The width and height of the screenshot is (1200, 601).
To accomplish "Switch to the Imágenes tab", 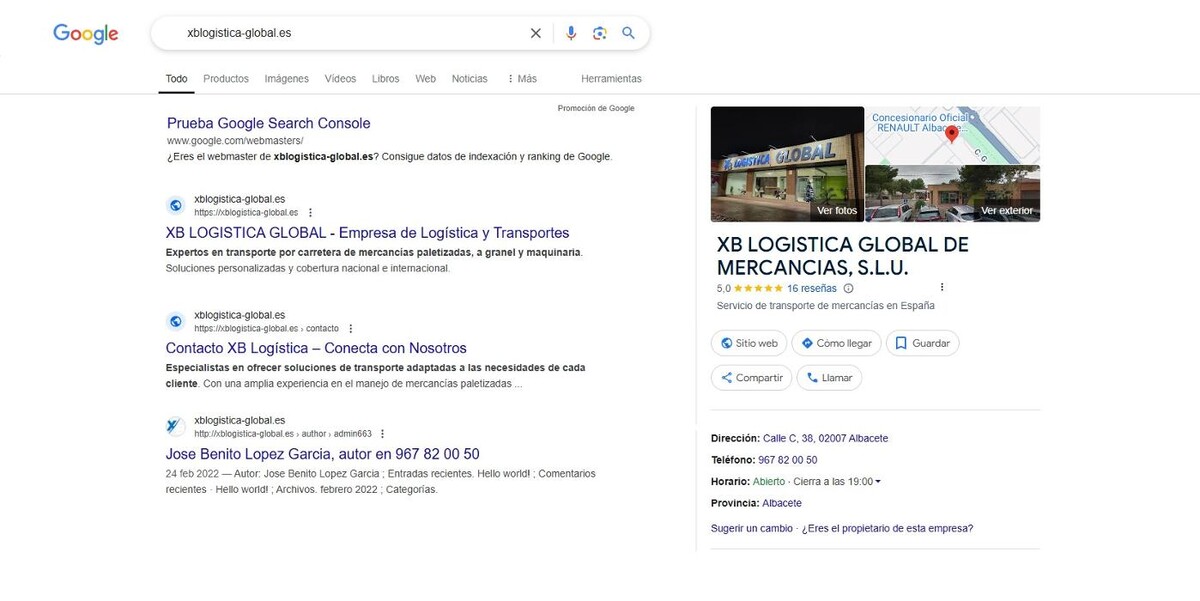I will click(x=286, y=79).
